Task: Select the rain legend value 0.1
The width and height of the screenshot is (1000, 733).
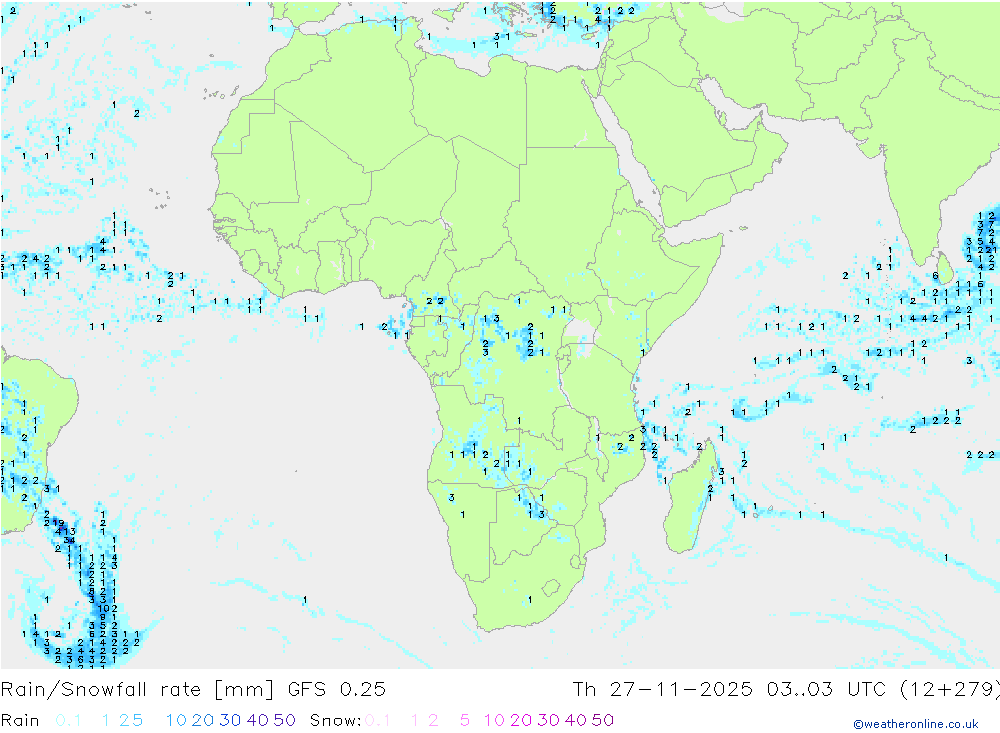Action: point(68,720)
